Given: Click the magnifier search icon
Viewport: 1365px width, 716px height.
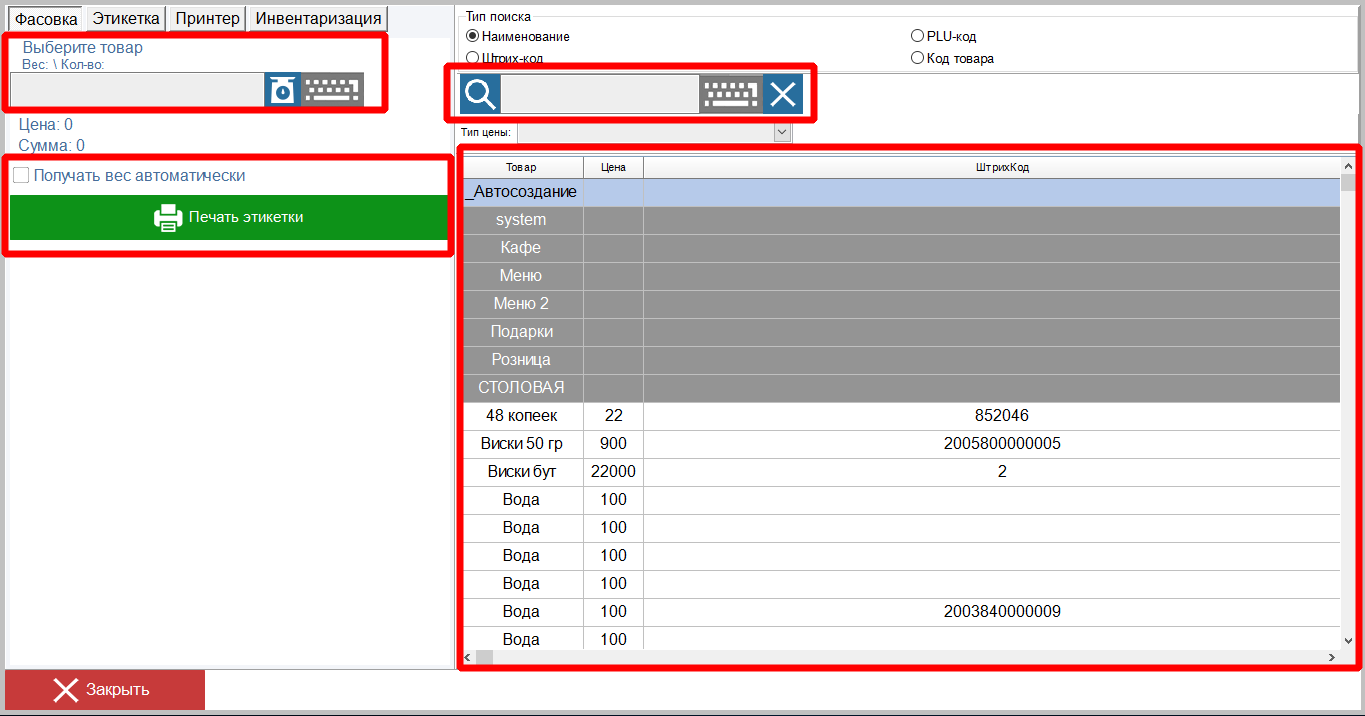Looking at the screenshot, I should (x=480, y=95).
